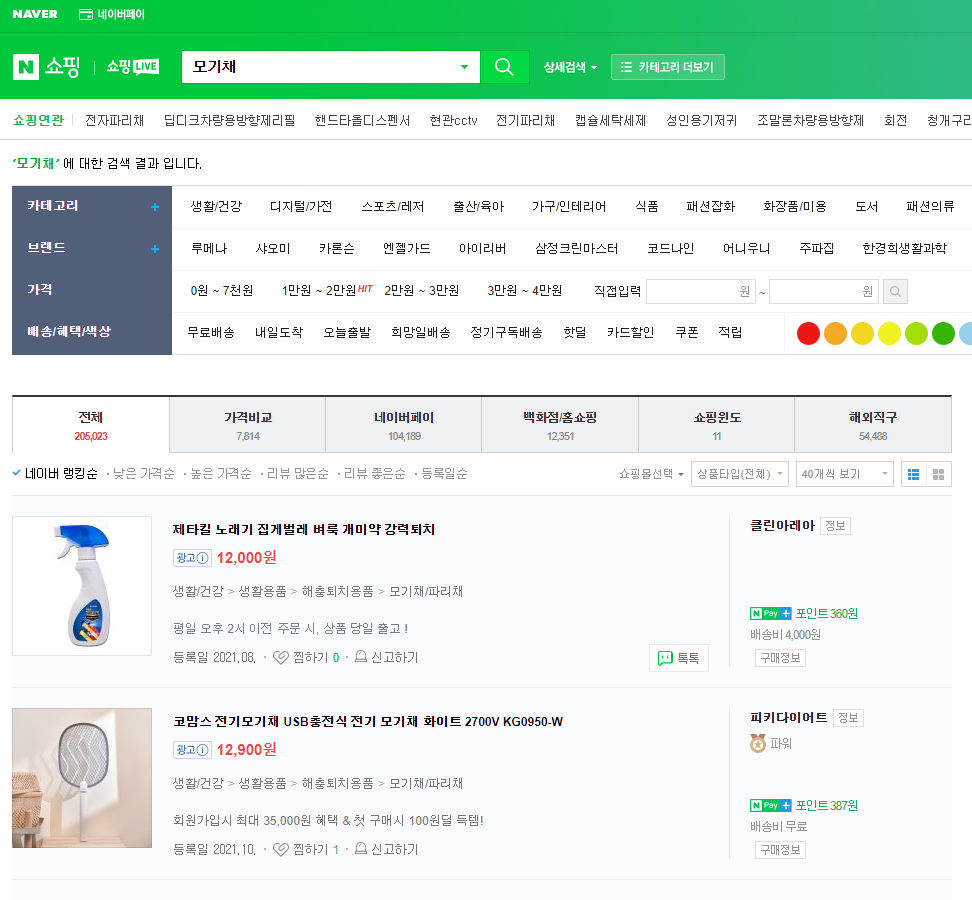Click maximum price input field
972x900 pixels.
pos(824,291)
